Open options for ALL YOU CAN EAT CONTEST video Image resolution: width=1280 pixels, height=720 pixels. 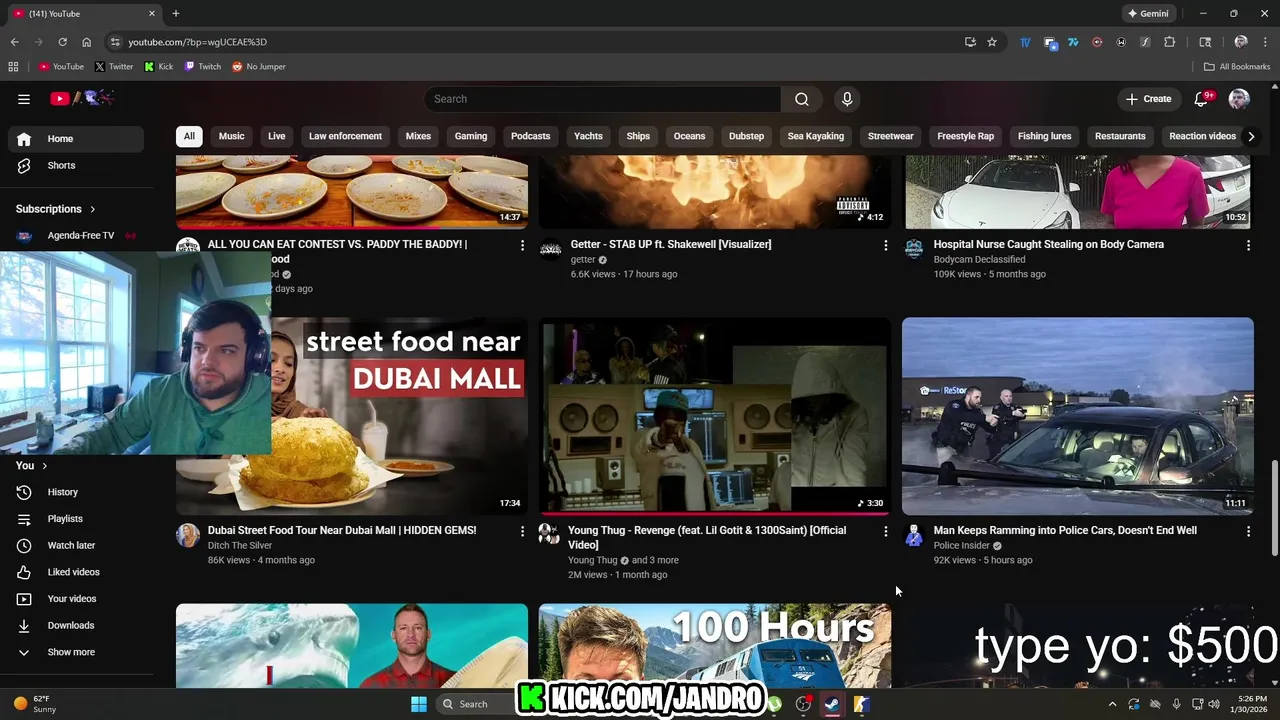522,245
